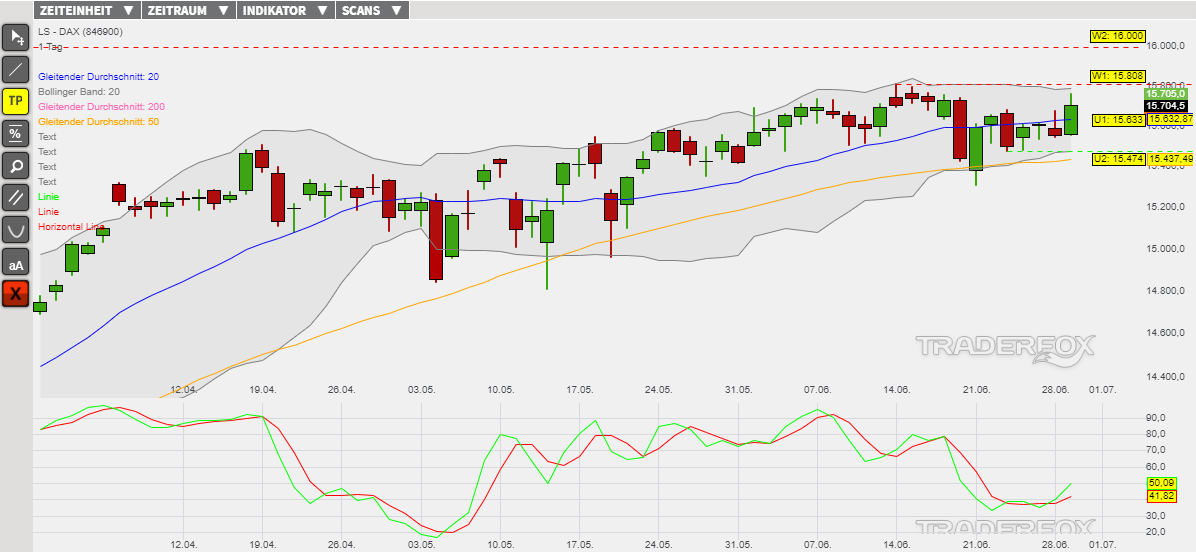Click the red X delete button
Image resolution: width=1196 pixels, height=552 pixels.
tap(16, 293)
